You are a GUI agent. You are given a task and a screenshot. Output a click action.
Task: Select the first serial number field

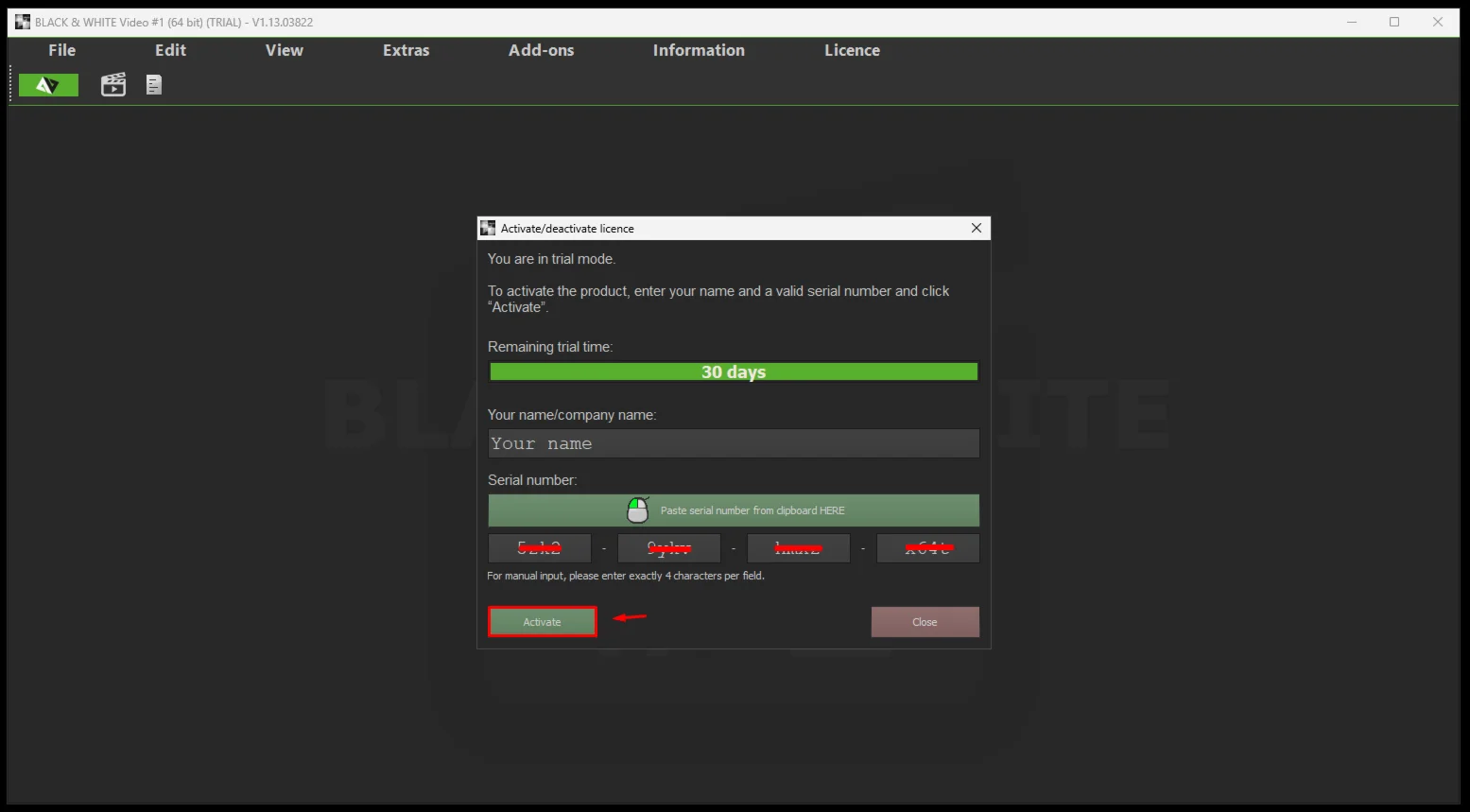pyautogui.click(x=540, y=548)
